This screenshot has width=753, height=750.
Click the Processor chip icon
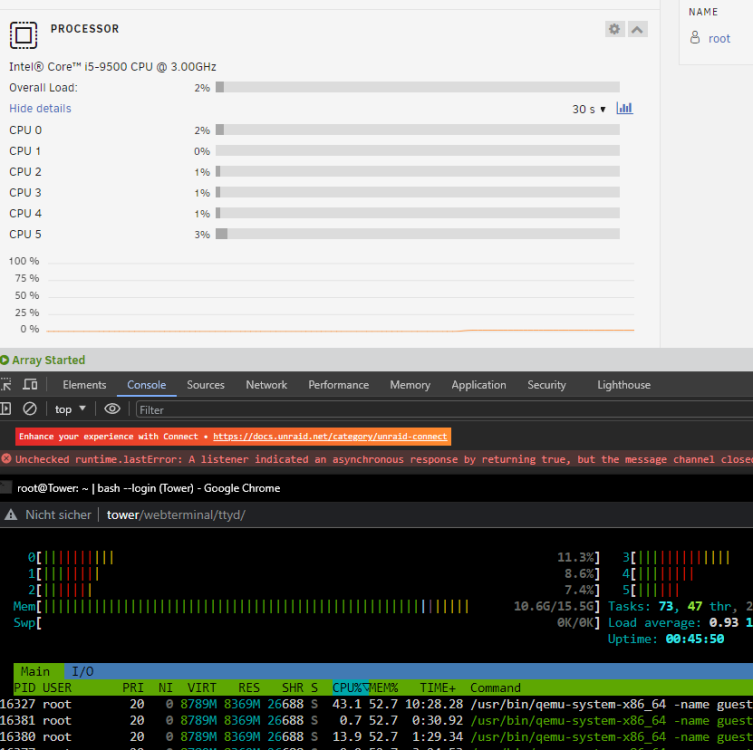[24, 35]
